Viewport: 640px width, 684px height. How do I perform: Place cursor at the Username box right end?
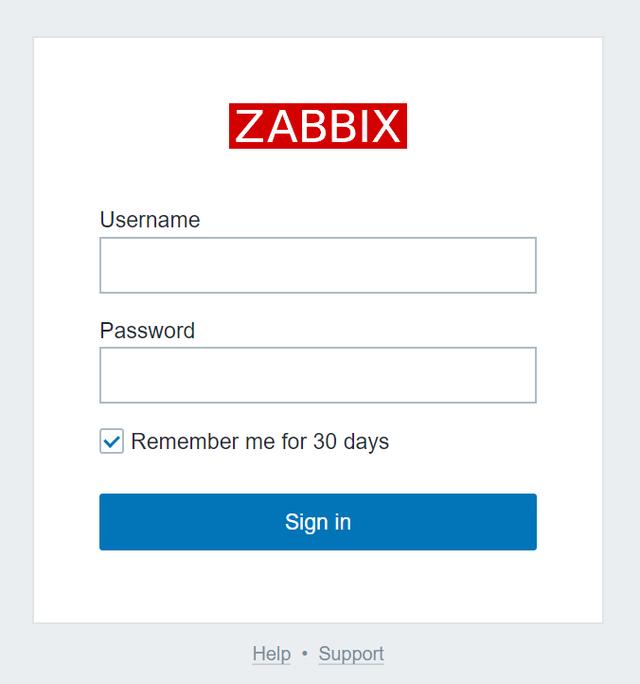point(530,265)
